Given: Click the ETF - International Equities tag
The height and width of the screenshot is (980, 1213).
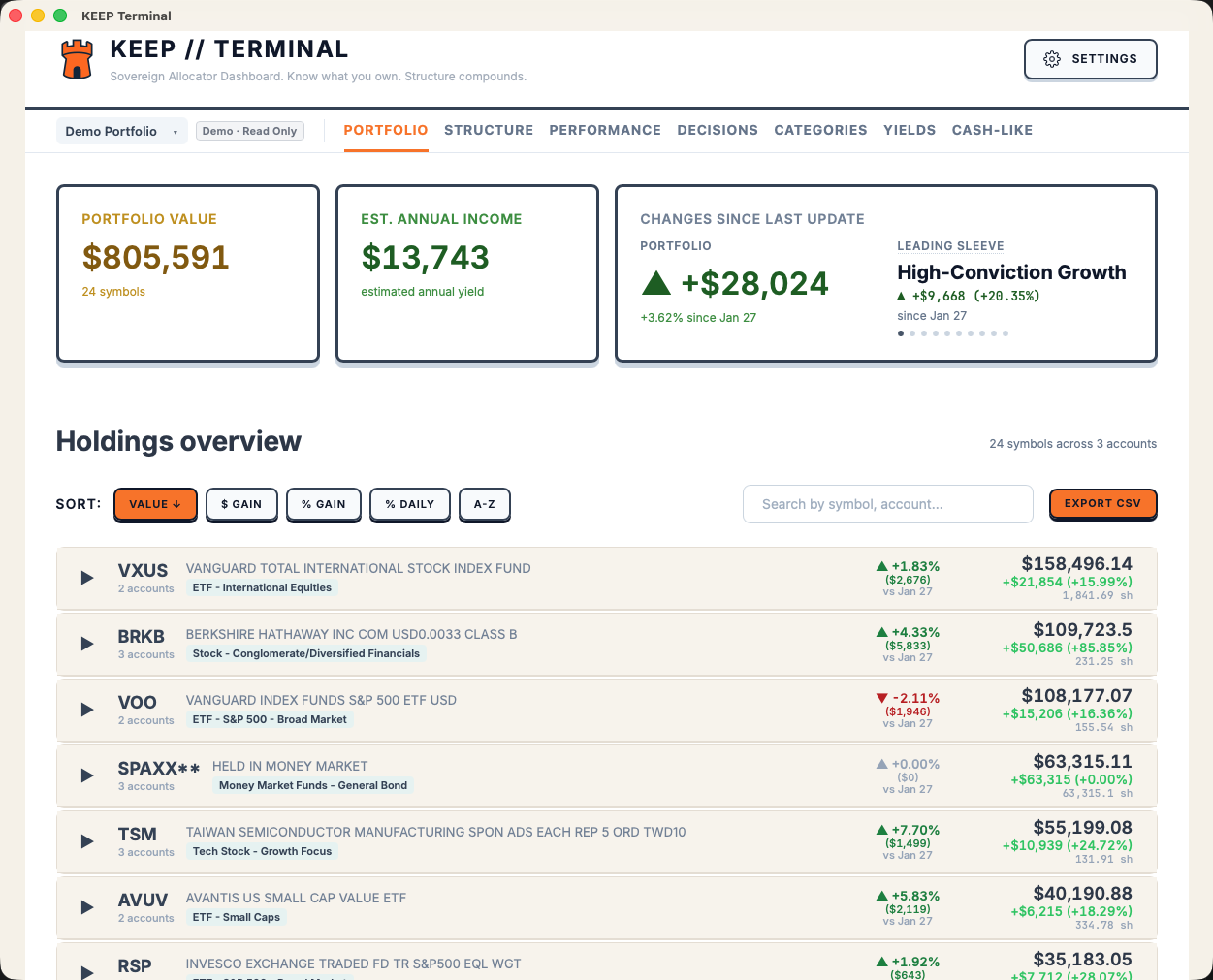Looking at the screenshot, I should 262,587.
